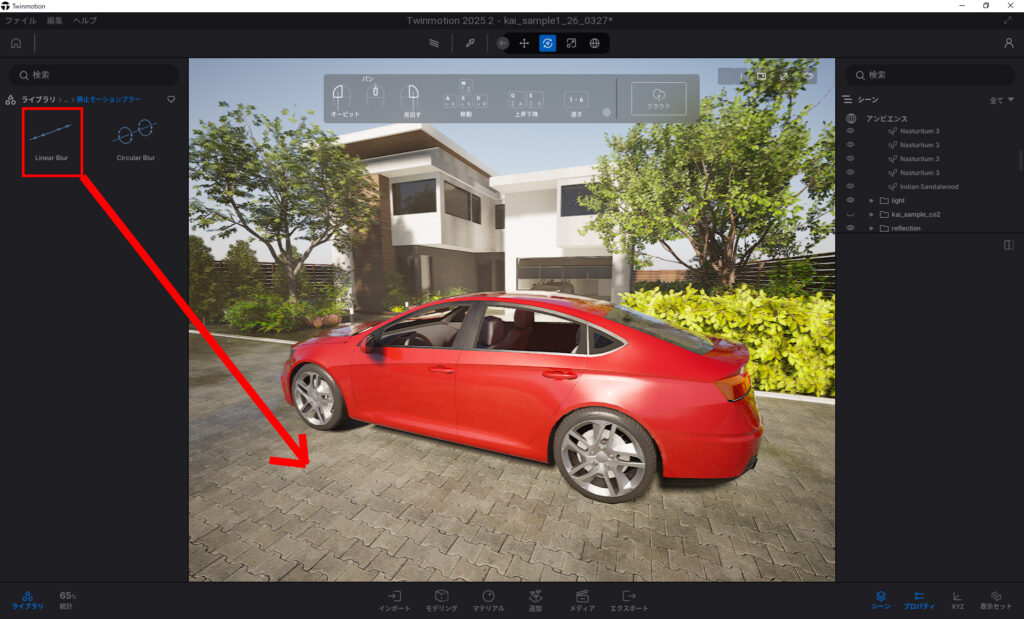The image size is (1024, 619).
Task: Open the ファイル menu
Action: (20, 21)
